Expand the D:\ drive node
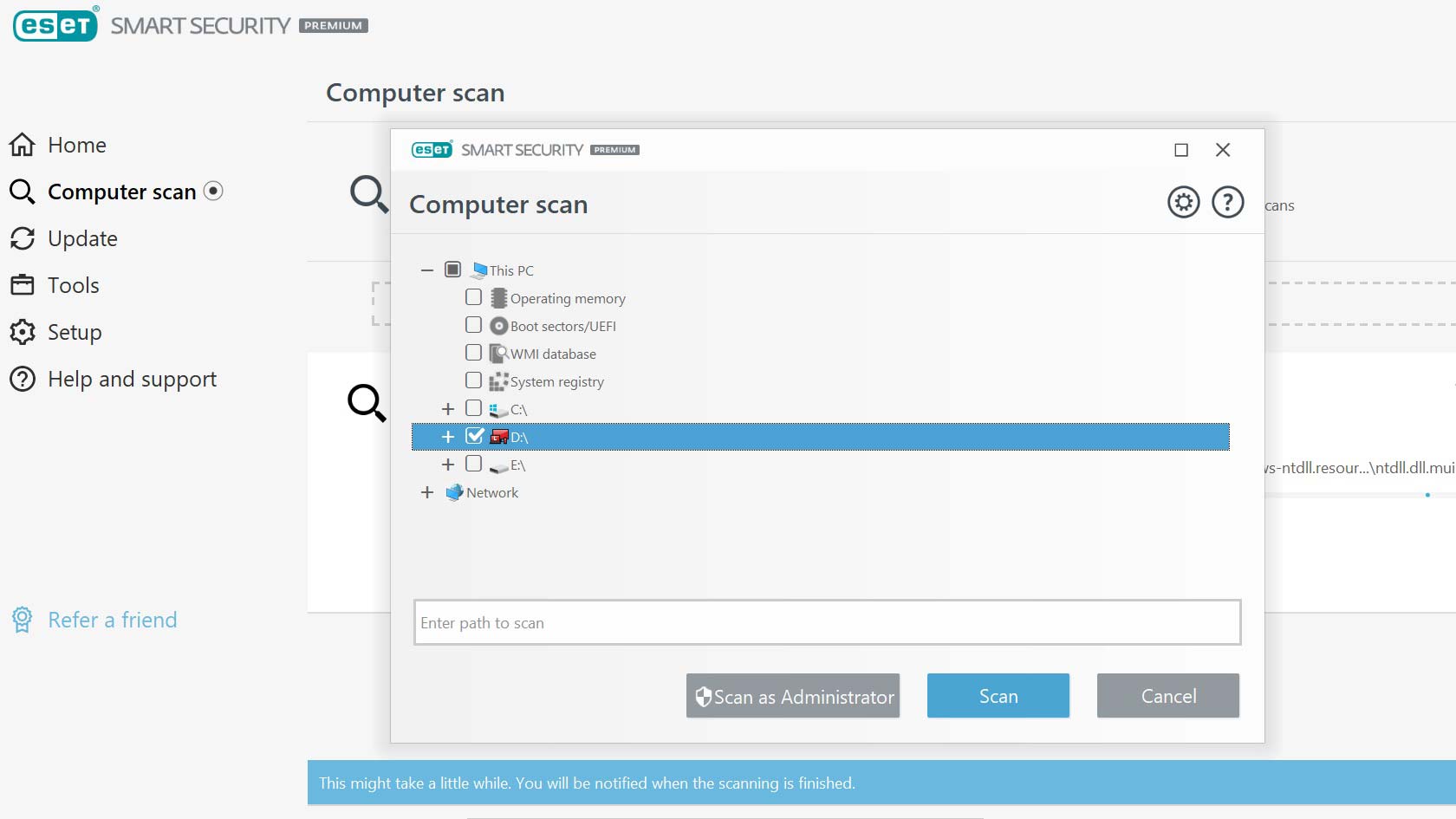Screen dimensions: 1456x819 click(x=448, y=437)
